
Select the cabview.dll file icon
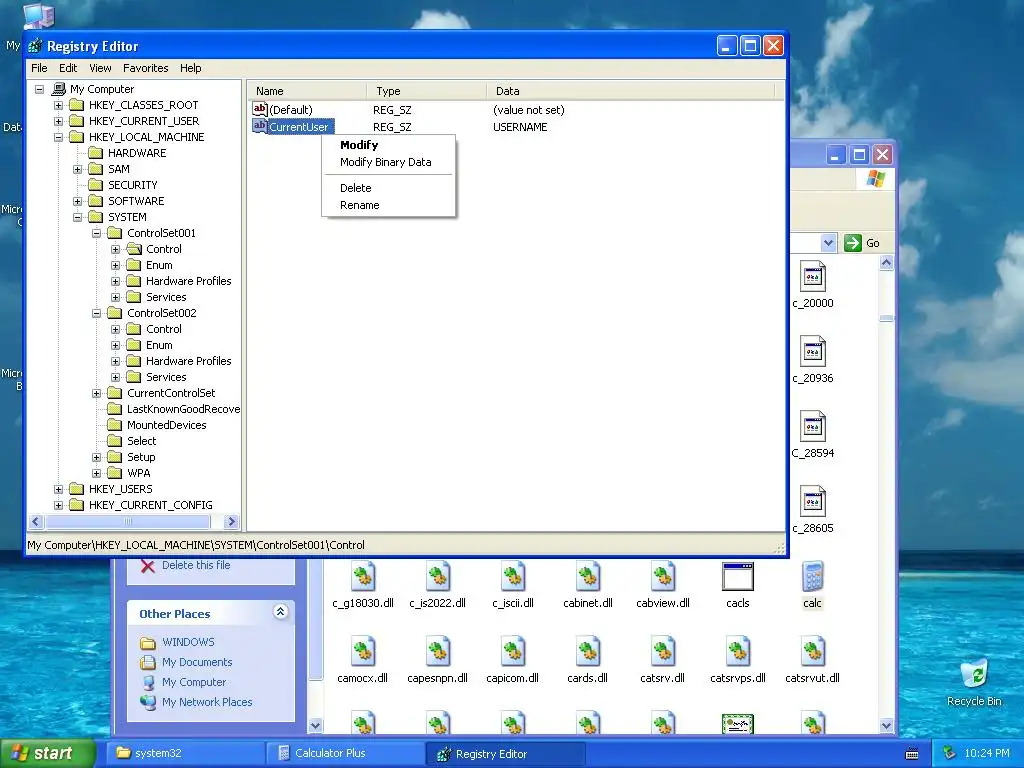click(x=663, y=577)
